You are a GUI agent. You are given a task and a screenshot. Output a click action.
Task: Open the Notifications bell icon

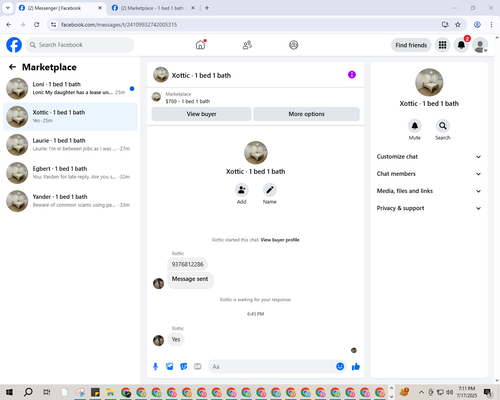461,45
